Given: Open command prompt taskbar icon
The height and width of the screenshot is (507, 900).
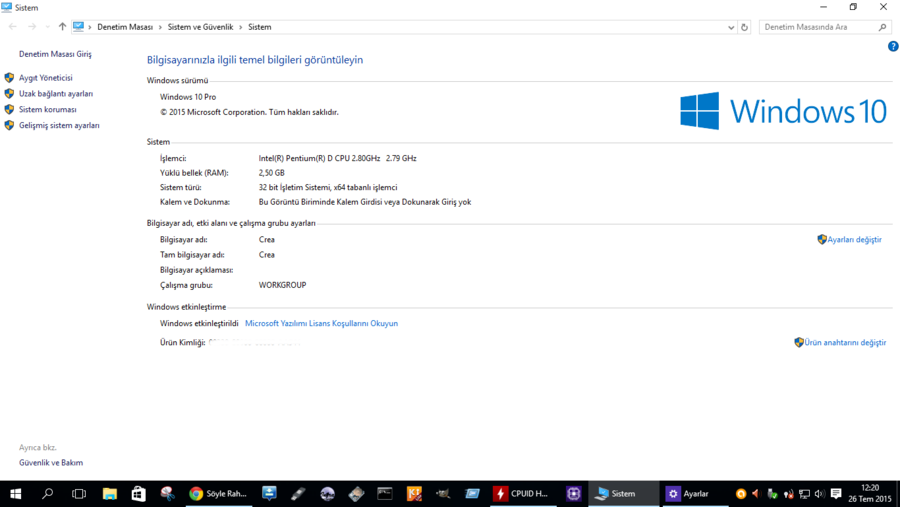Looking at the screenshot, I should pos(385,494).
